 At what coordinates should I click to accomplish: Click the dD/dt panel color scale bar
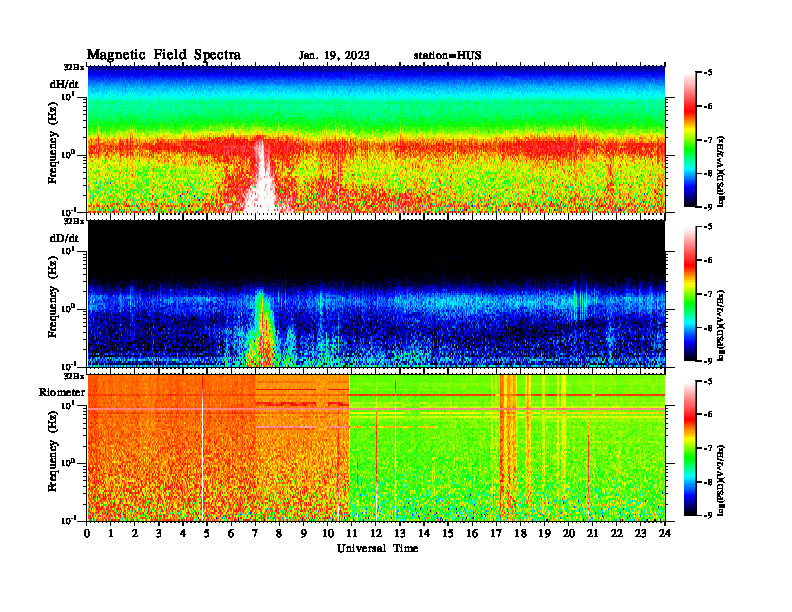pos(690,294)
